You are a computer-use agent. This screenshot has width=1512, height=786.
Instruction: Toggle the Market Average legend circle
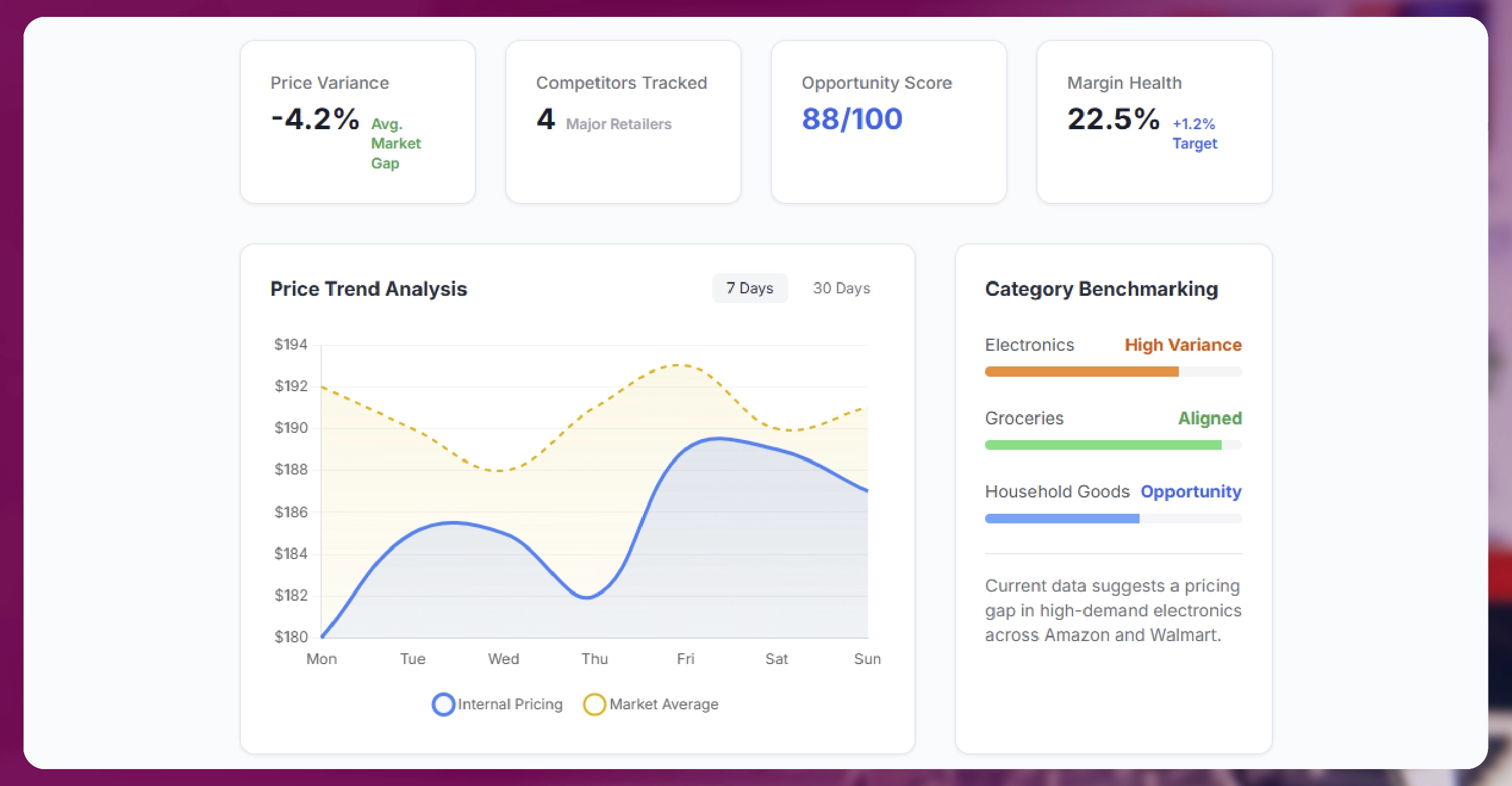coord(594,704)
